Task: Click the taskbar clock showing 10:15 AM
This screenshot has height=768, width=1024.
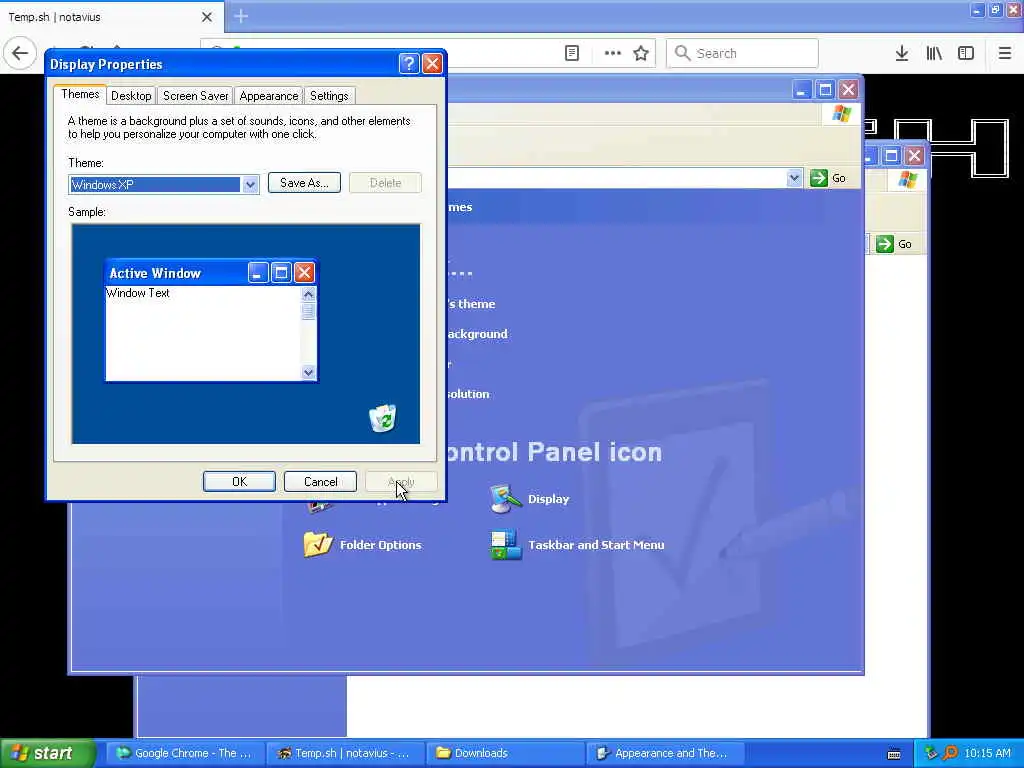Action: click(987, 753)
